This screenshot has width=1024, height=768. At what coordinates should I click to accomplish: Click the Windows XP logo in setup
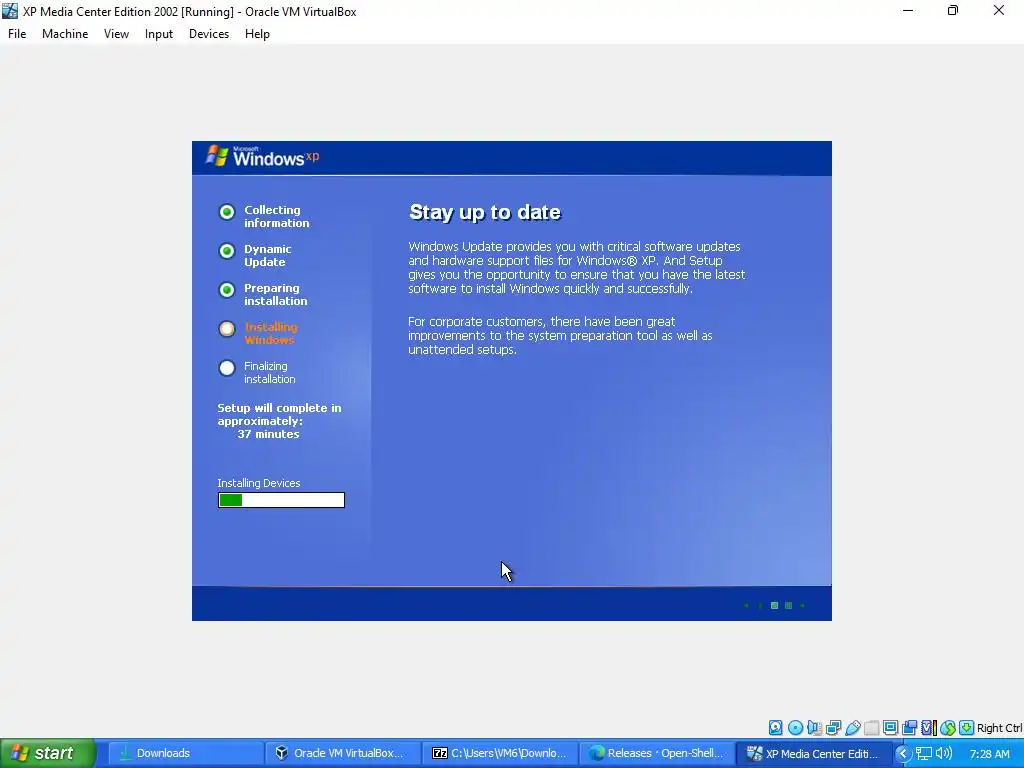(x=263, y=157)
